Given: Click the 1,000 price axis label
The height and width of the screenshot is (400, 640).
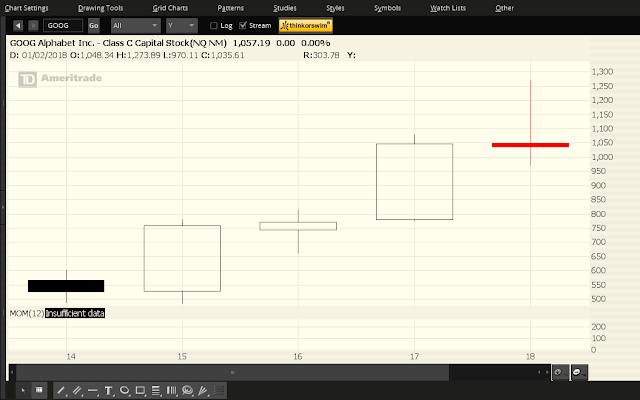Looking at the screenshot, I should click(x=602, y=157).
